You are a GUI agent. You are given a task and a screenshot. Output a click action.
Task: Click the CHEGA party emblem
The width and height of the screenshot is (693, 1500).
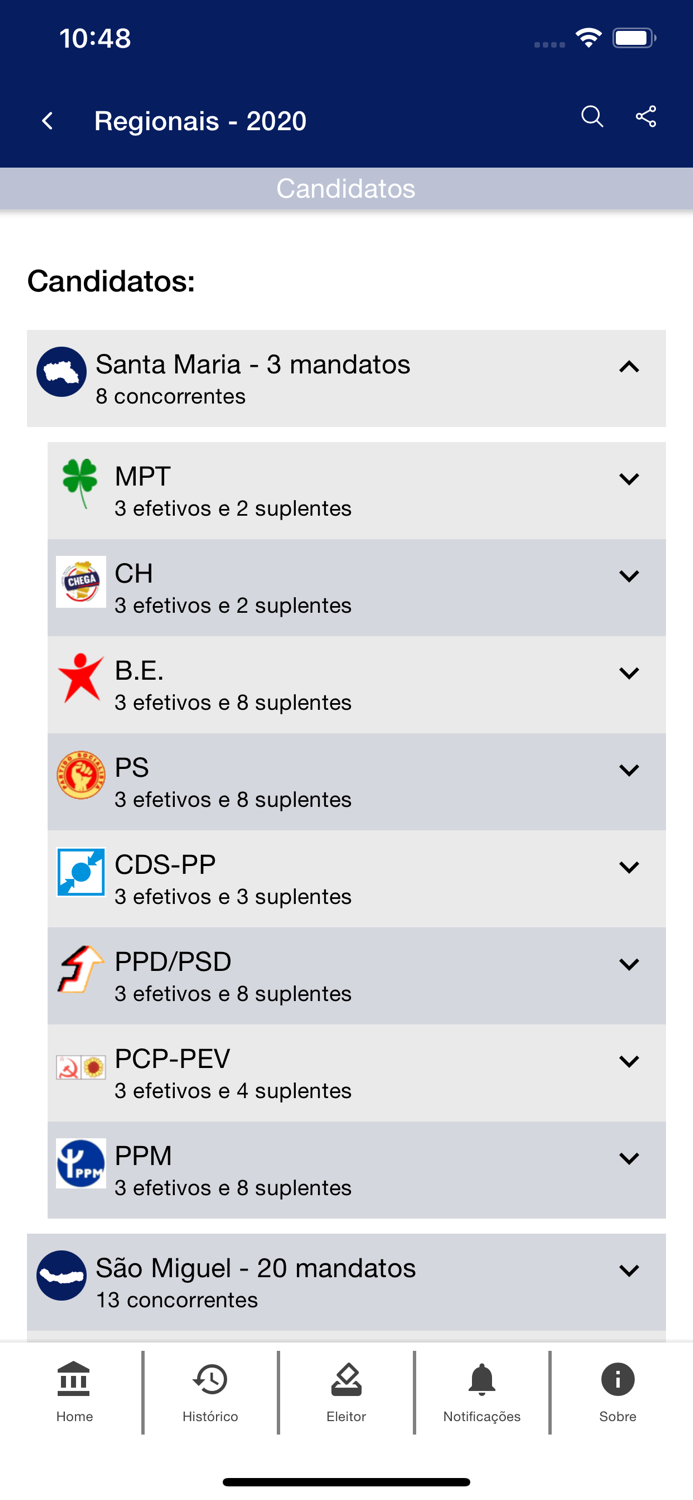(x=80, y=580)
